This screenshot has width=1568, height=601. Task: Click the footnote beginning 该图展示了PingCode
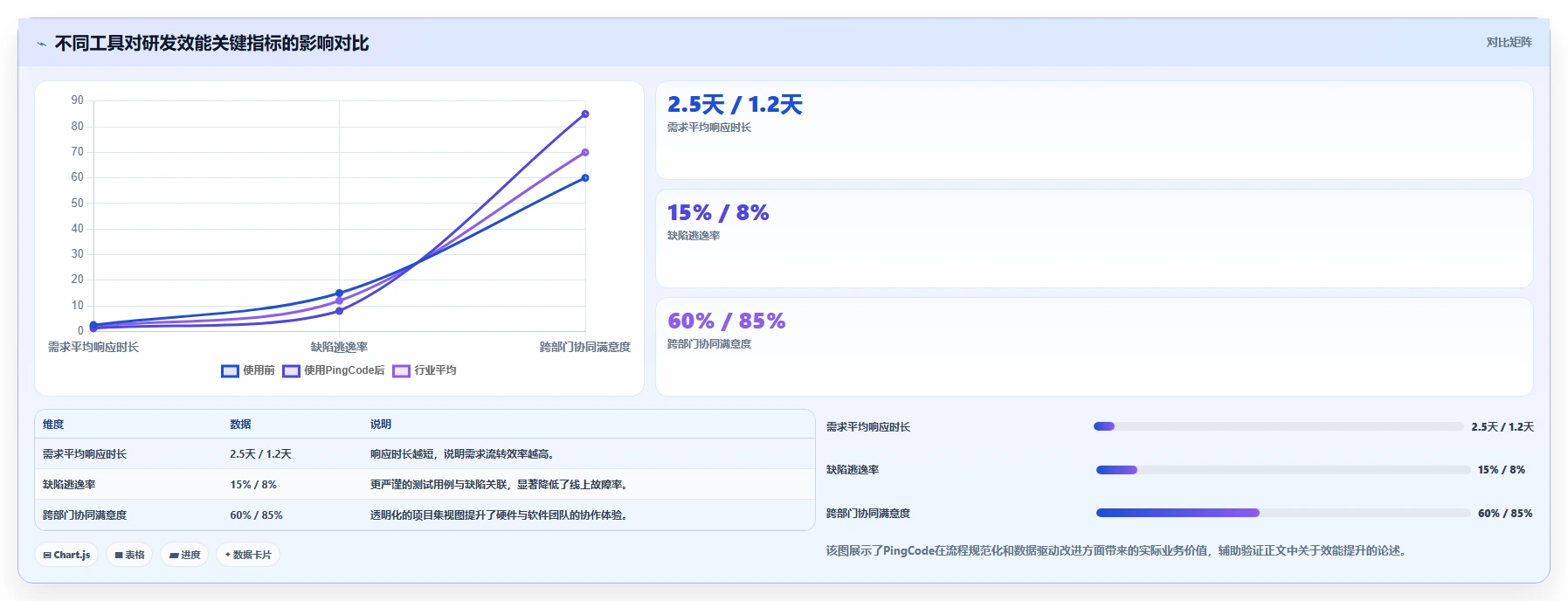[x=1118, y=550]
